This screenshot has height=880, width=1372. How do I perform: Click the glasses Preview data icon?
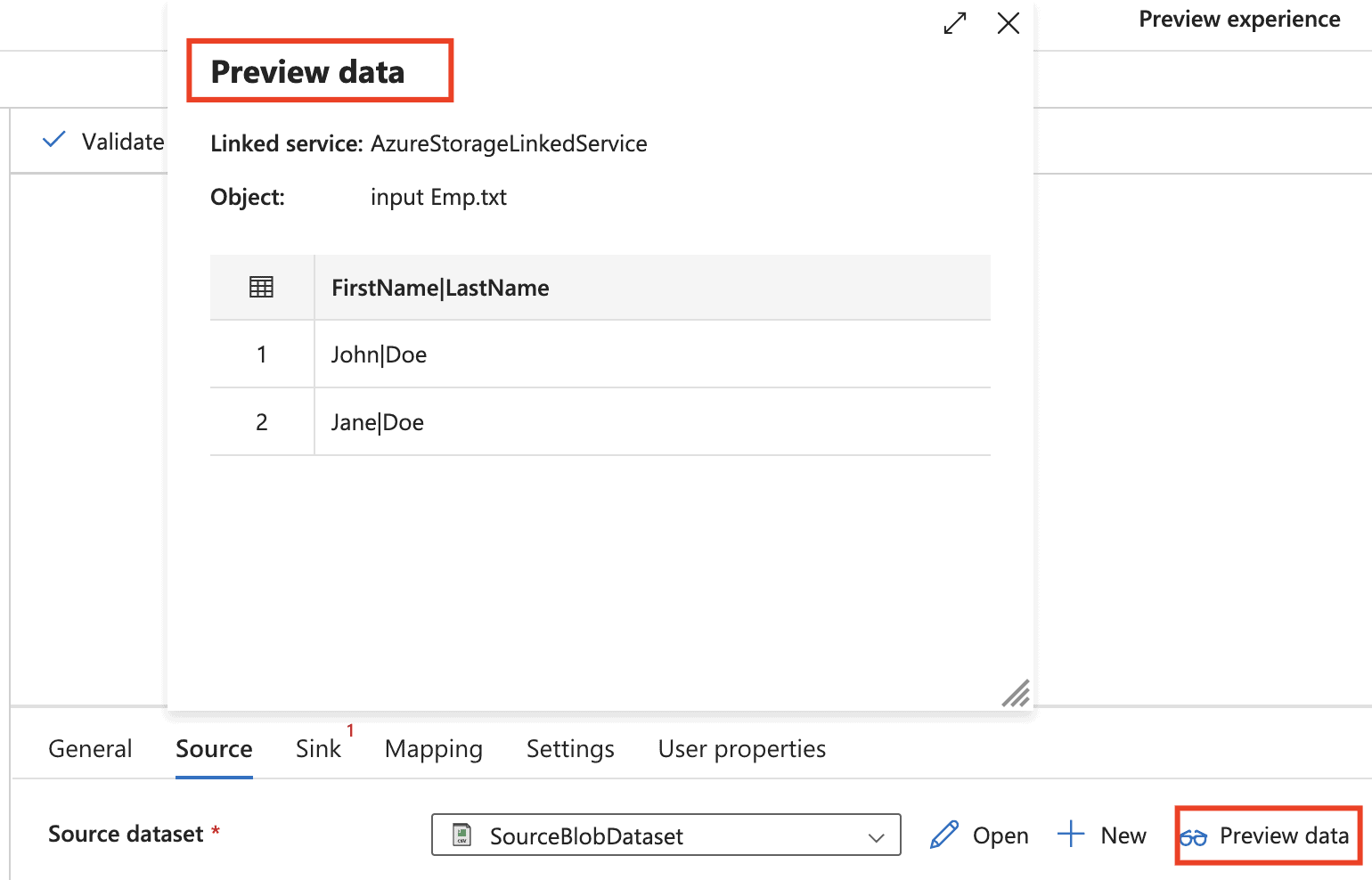point(1194,836)
